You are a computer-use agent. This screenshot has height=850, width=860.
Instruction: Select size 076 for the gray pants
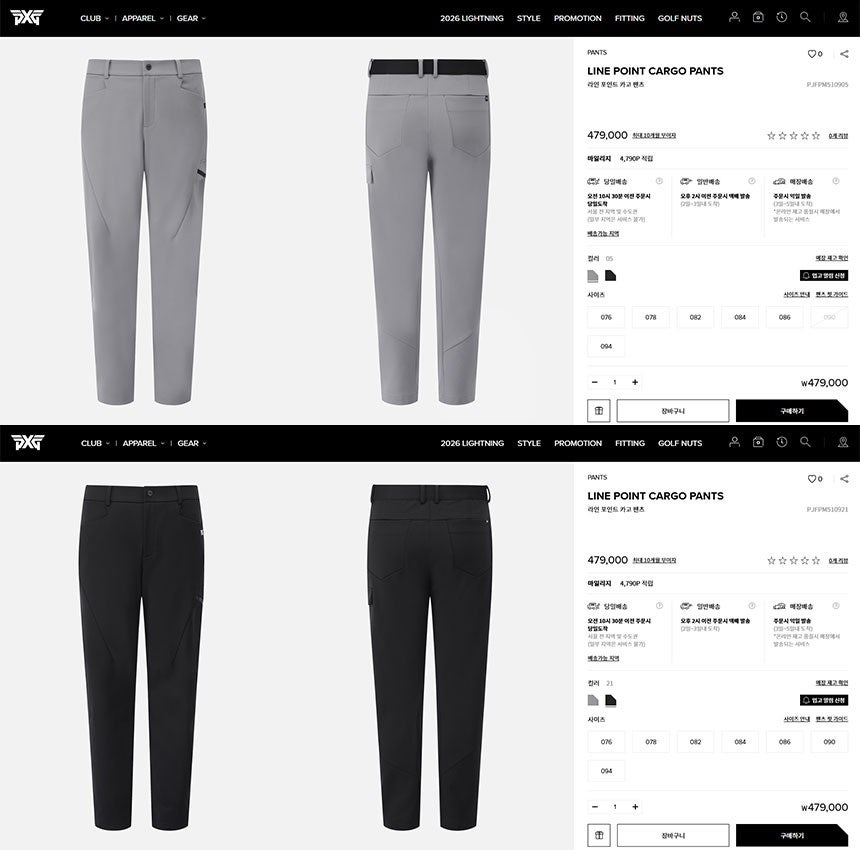(606, 317)
